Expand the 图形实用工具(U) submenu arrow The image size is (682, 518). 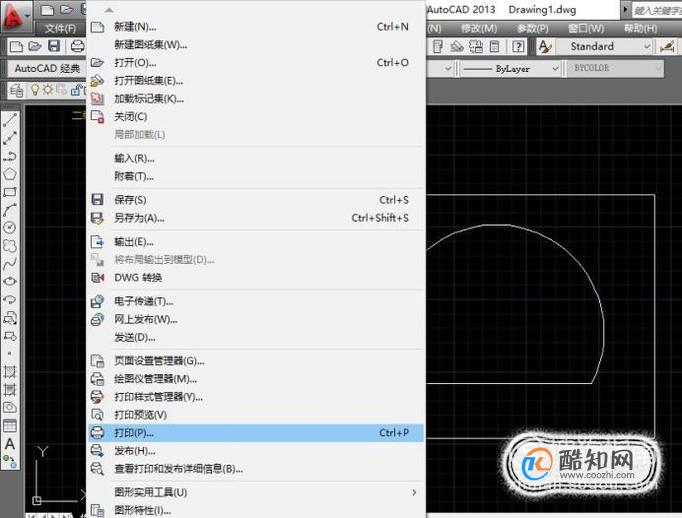click(414, 492)
